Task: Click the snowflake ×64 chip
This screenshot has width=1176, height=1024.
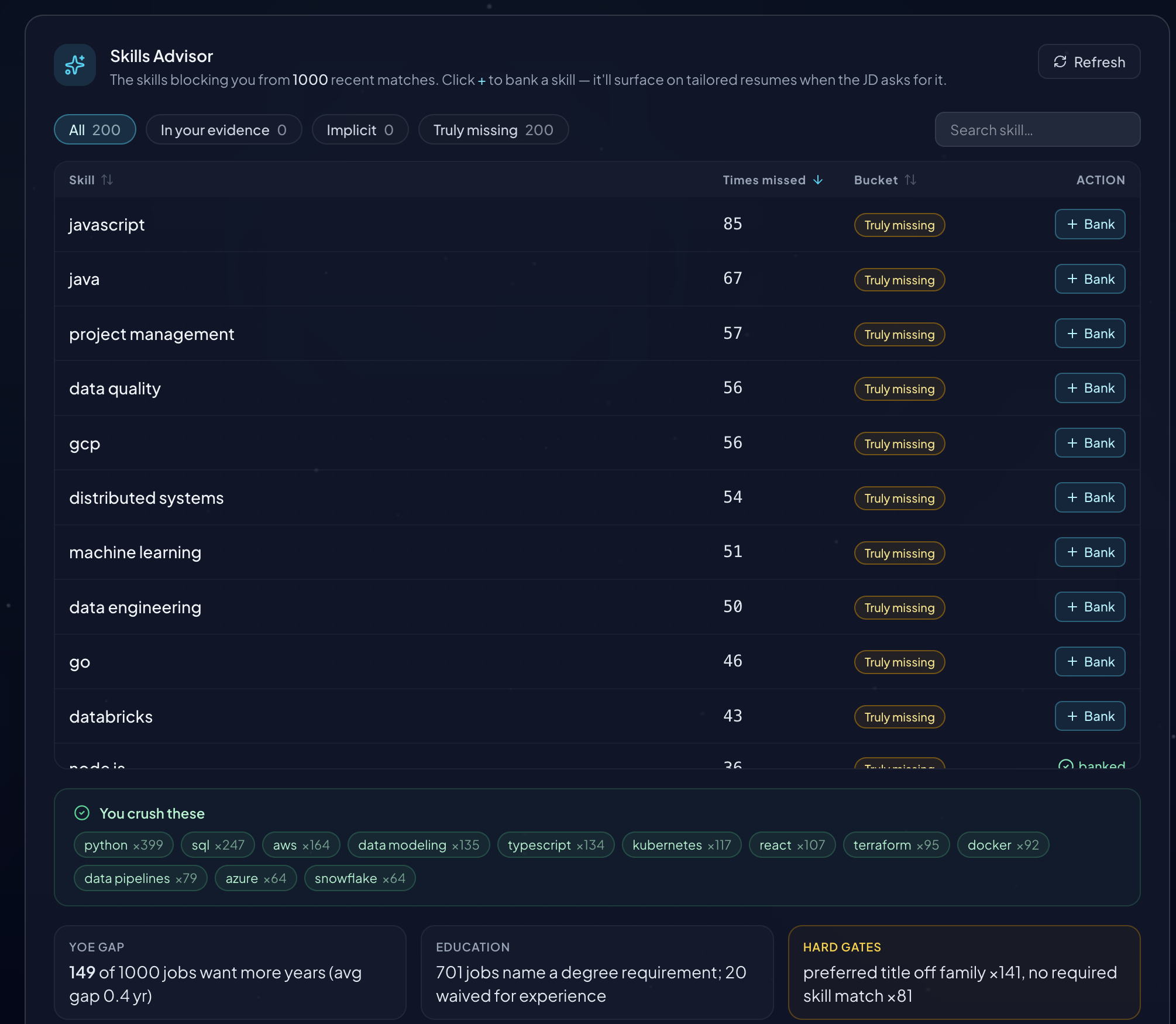Action: click(360, 878)
